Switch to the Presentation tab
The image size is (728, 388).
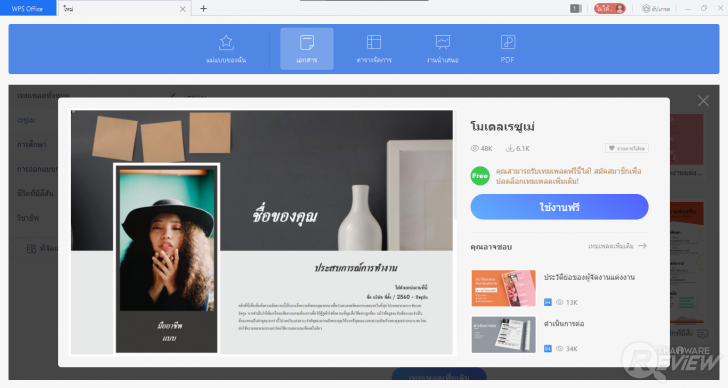(442, 49)
